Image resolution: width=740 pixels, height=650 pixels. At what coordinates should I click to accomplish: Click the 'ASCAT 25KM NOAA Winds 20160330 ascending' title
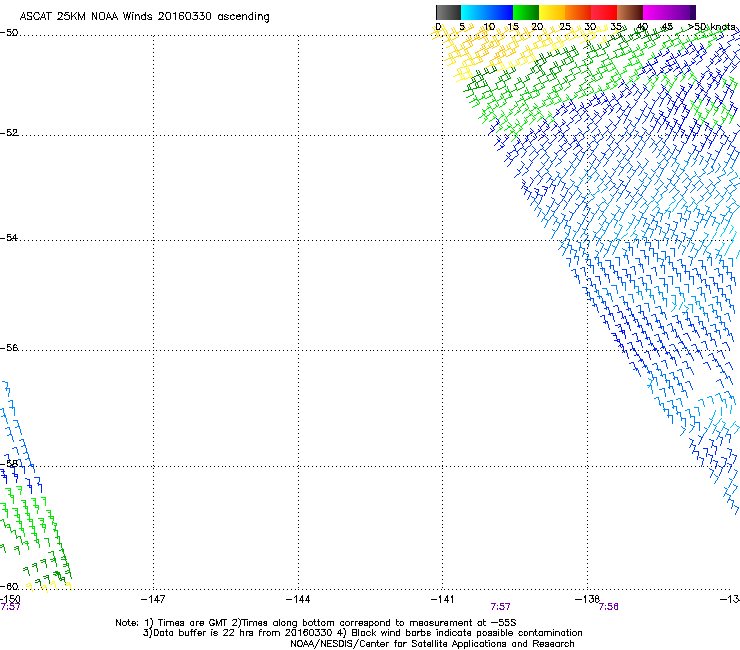(144, 16)
